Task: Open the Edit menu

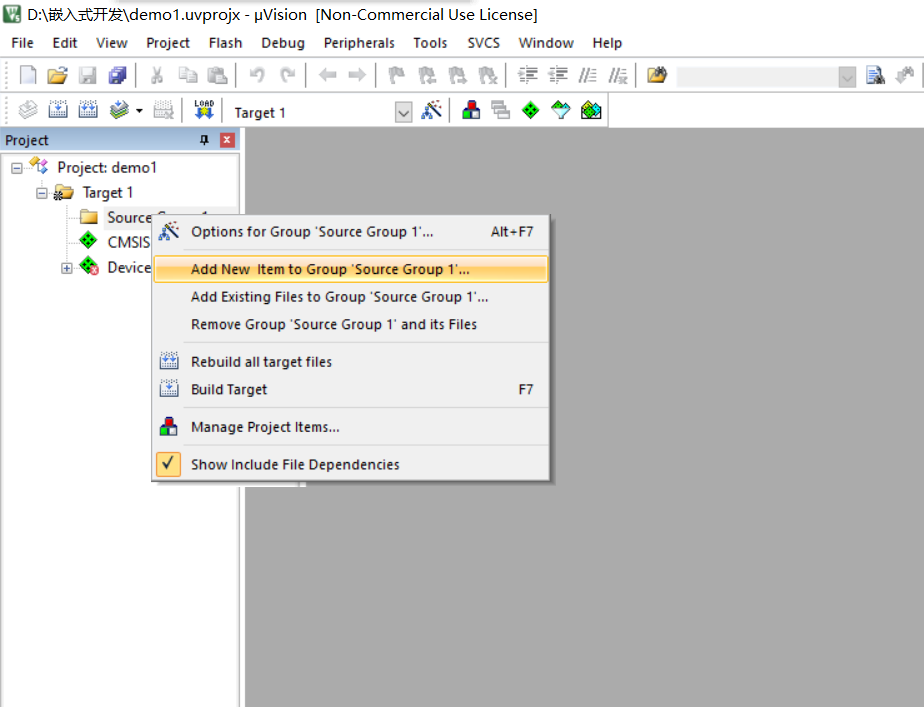Action: click(x=65, y=43)
